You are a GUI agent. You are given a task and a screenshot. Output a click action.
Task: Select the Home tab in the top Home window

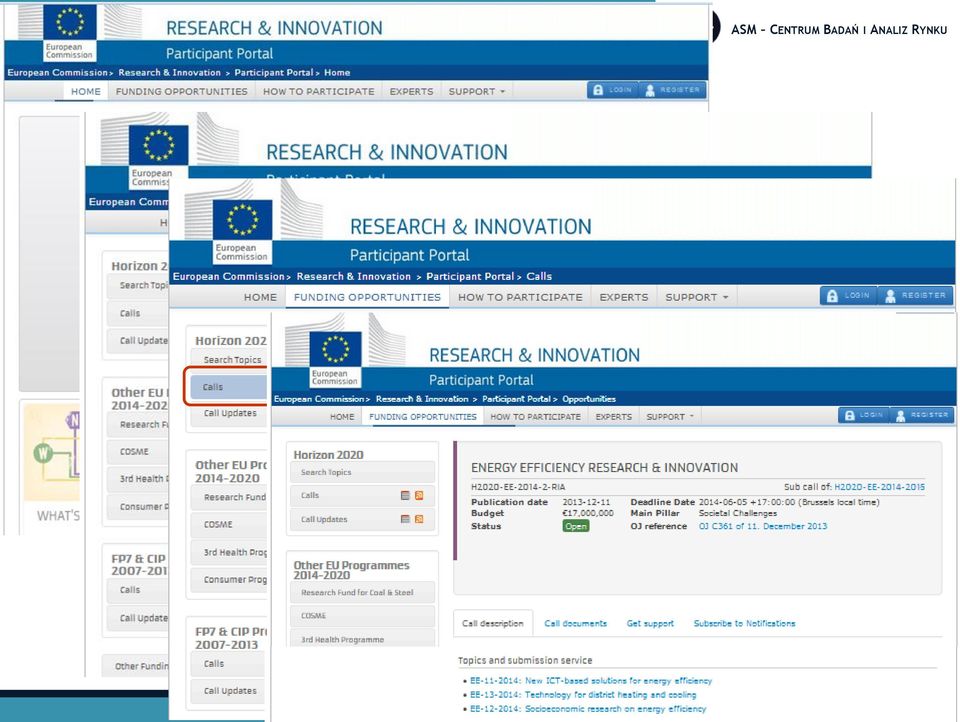tap(86, 91)
